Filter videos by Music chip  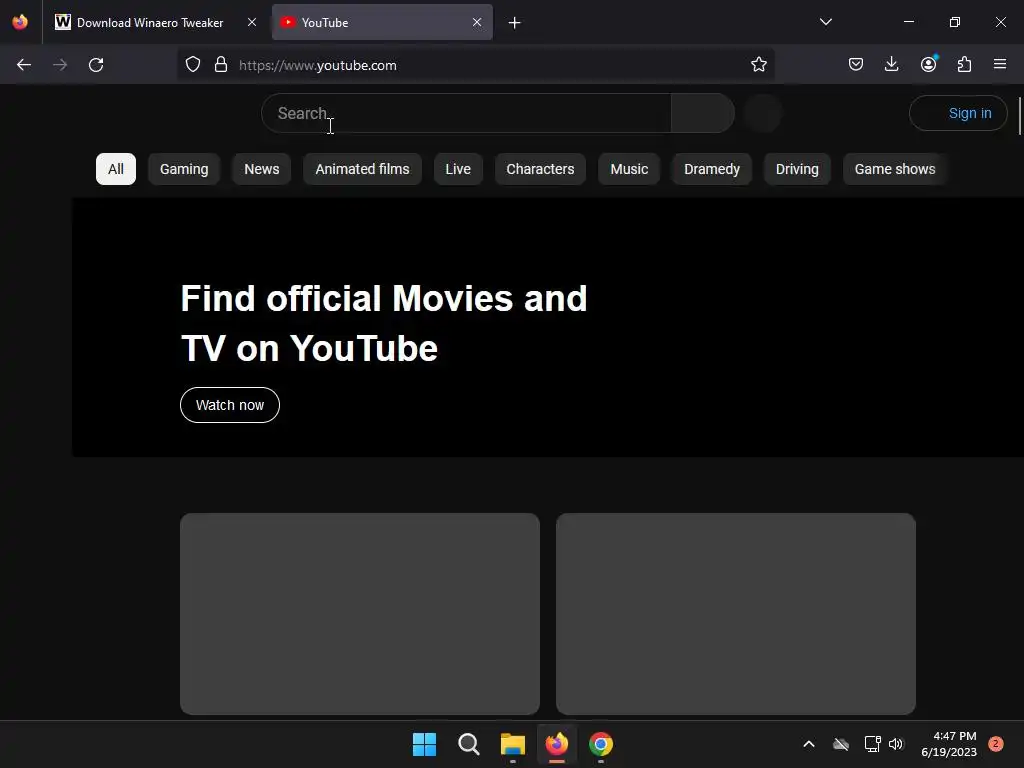click(x=629, y=169)
